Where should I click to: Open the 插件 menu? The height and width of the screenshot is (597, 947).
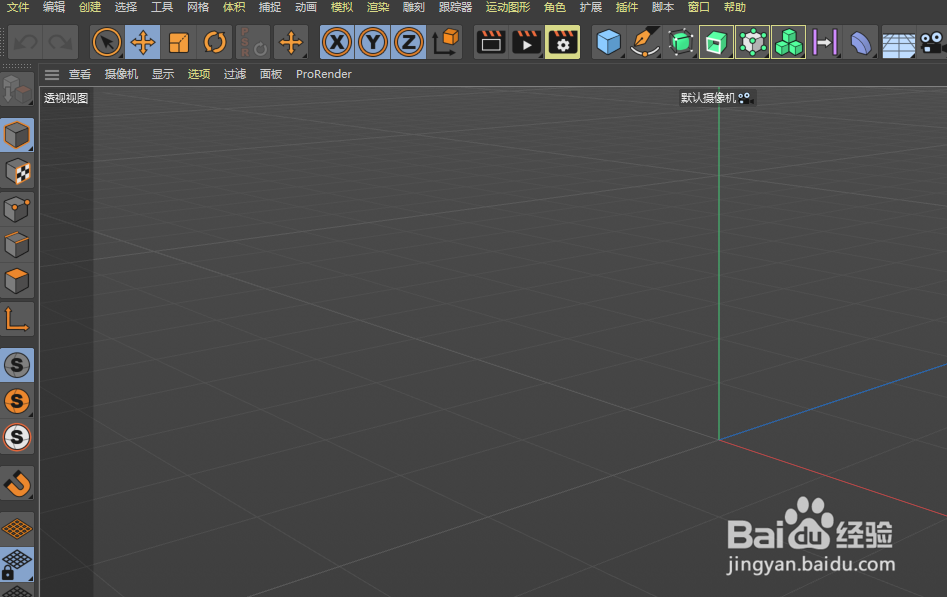626,7
